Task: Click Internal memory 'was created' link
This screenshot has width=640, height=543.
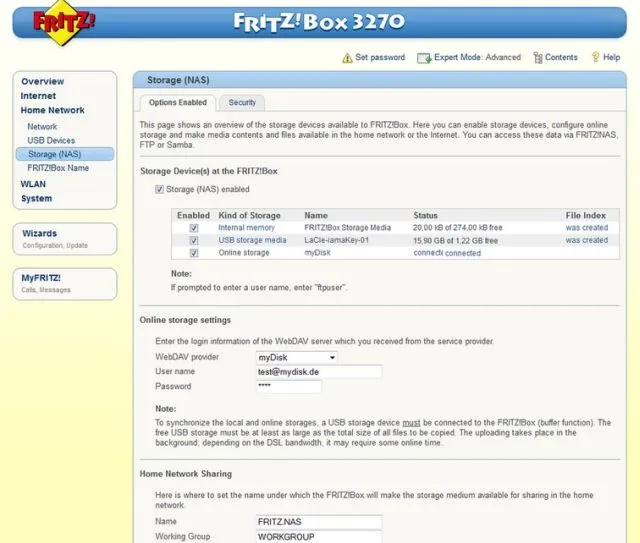Action: pos(587,227)
